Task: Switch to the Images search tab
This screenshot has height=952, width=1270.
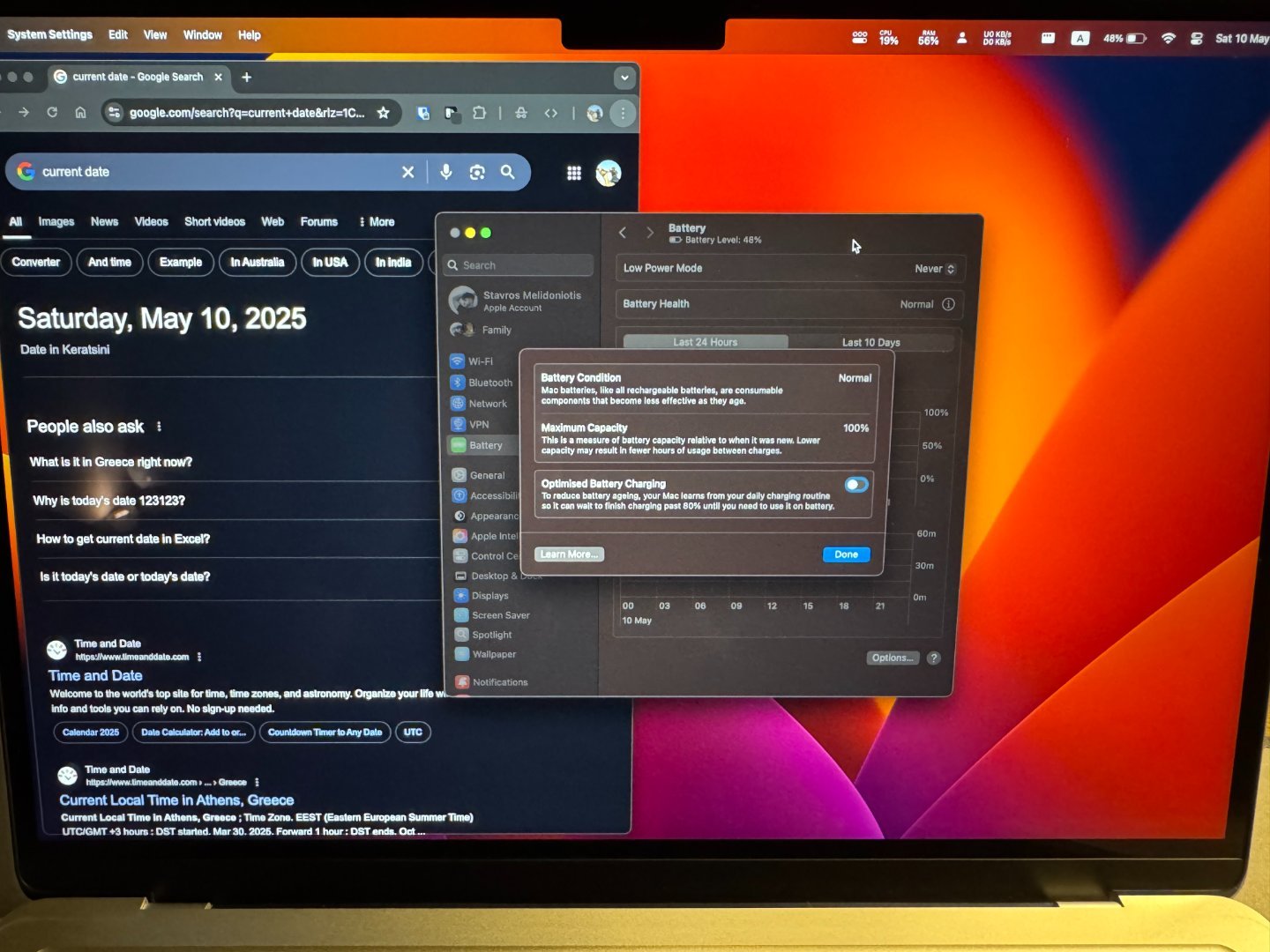Action: tap(56, 222)
